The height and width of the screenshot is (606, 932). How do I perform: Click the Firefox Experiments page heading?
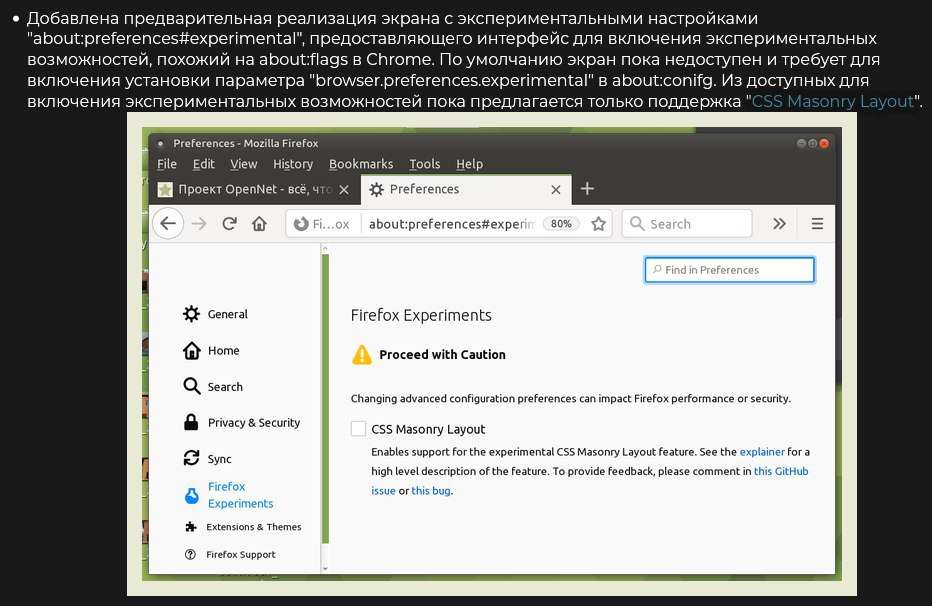click(421, 315)
